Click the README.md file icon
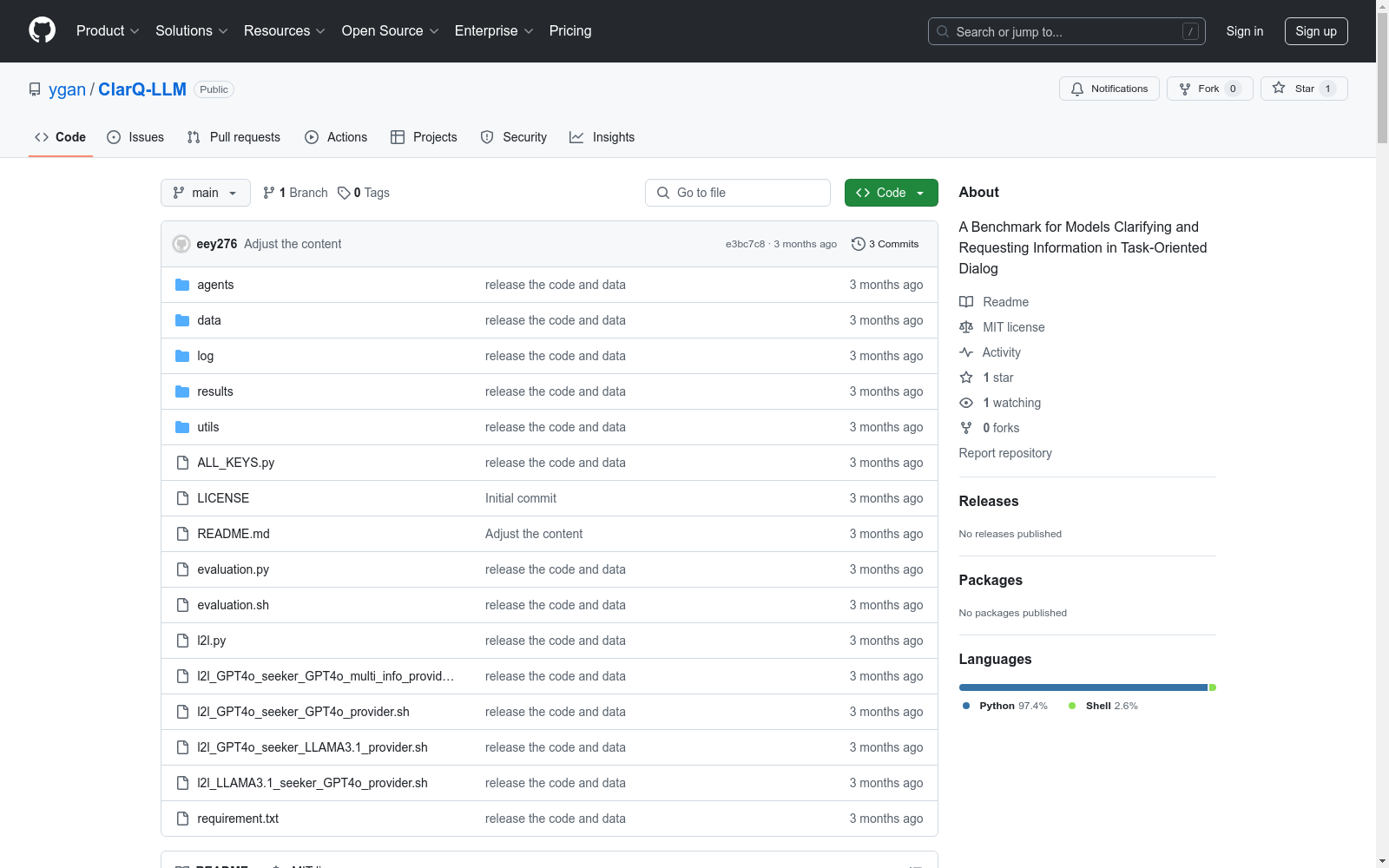Screen dimensions: 1389x868 coord(182,534)
